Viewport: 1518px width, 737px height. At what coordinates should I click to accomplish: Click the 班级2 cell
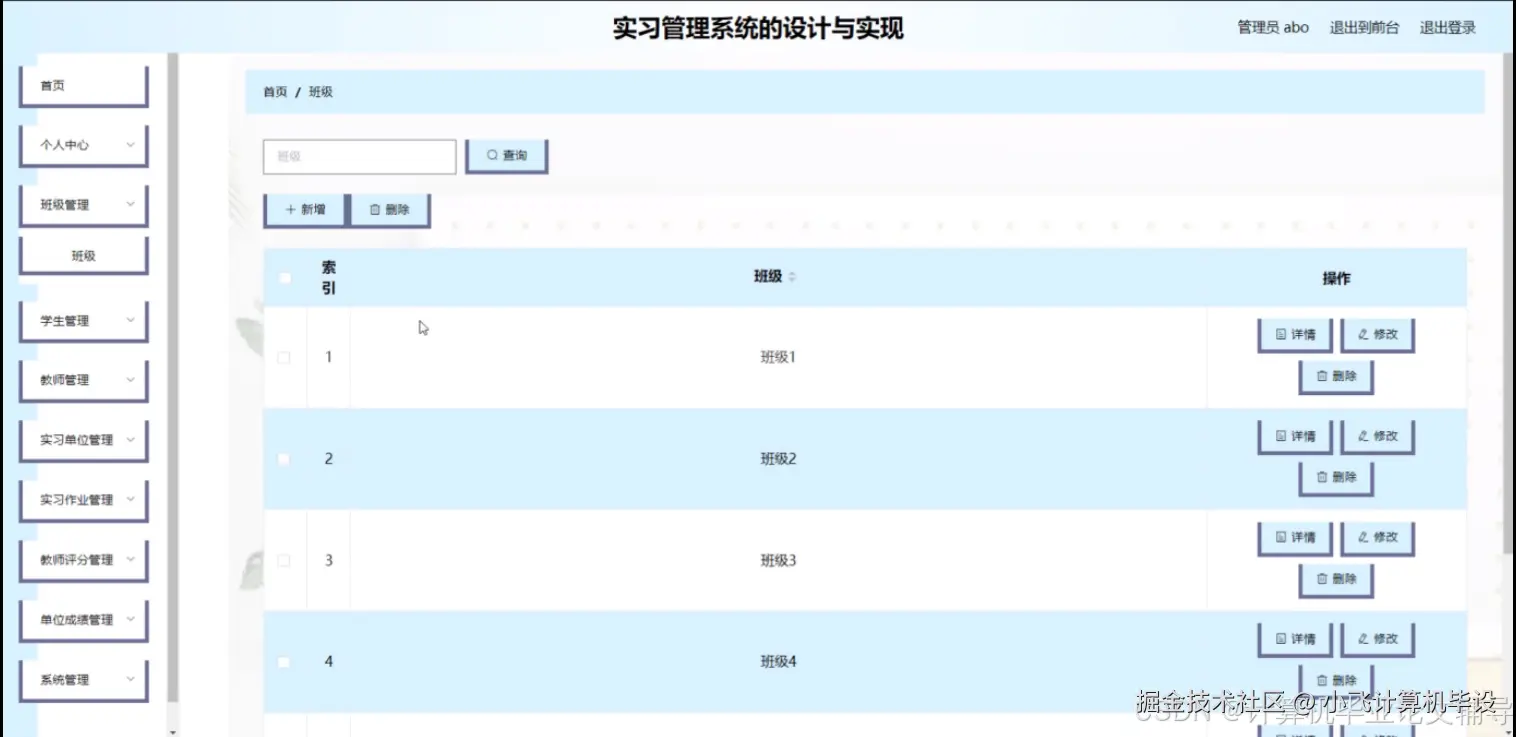(778, 459)
